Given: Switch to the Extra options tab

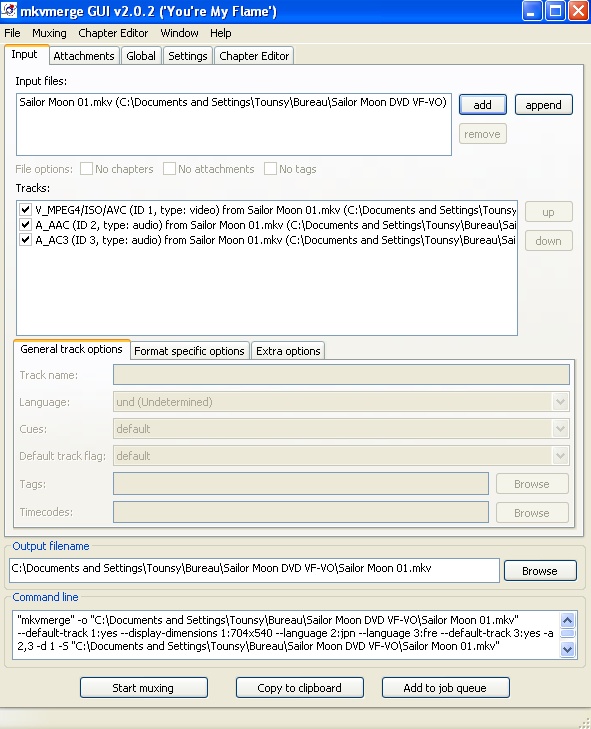Looking at the screenshot, I should click(288, 351).
